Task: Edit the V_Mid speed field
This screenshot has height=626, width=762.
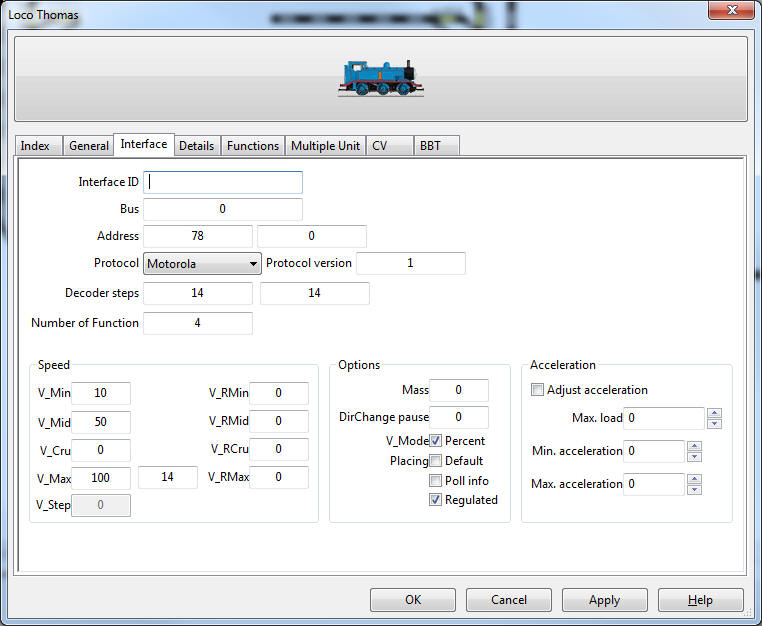Action: 101,422
